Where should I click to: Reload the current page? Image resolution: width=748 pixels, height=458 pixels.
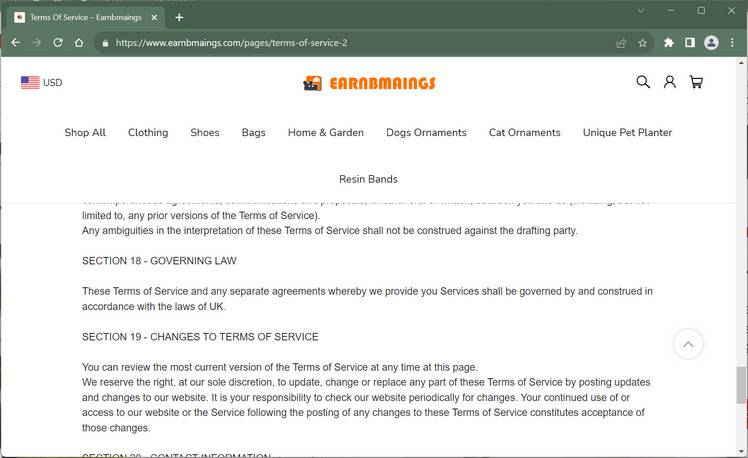click(58, 42)
